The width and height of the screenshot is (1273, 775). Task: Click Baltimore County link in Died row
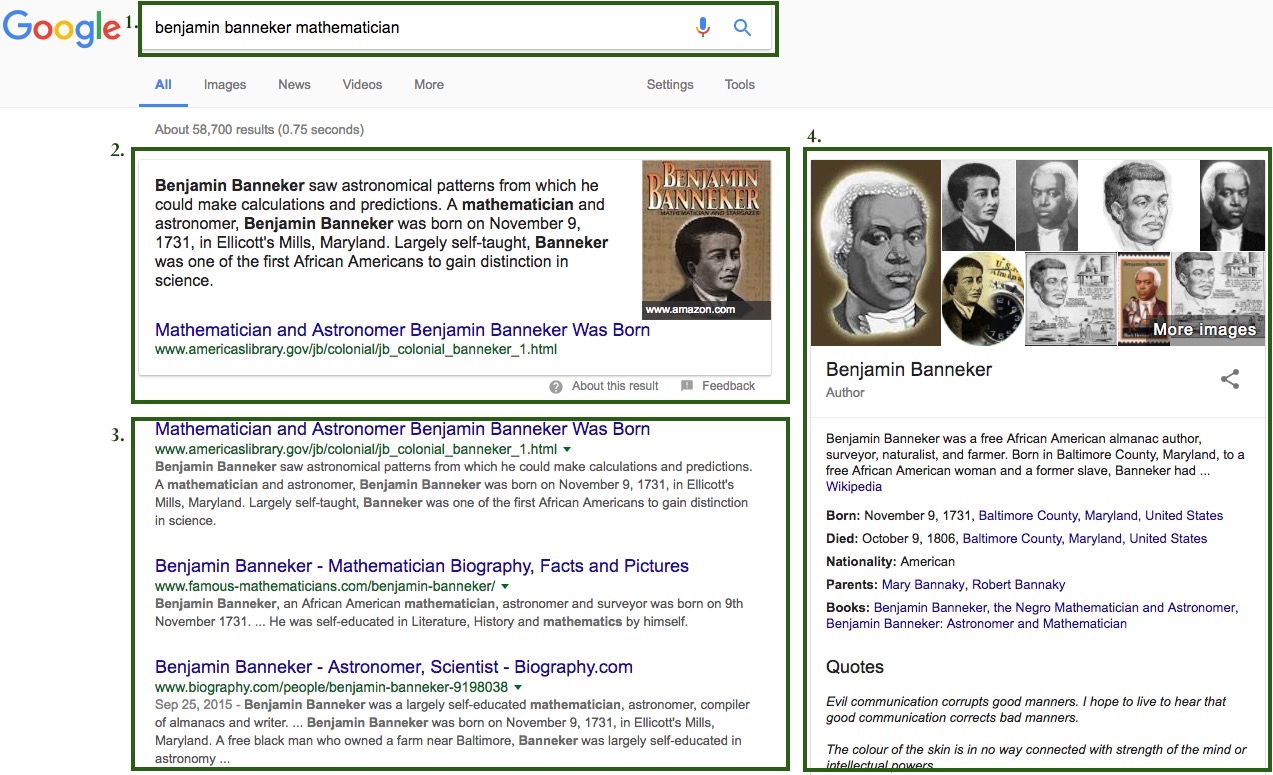click(x=1085, y=539)
